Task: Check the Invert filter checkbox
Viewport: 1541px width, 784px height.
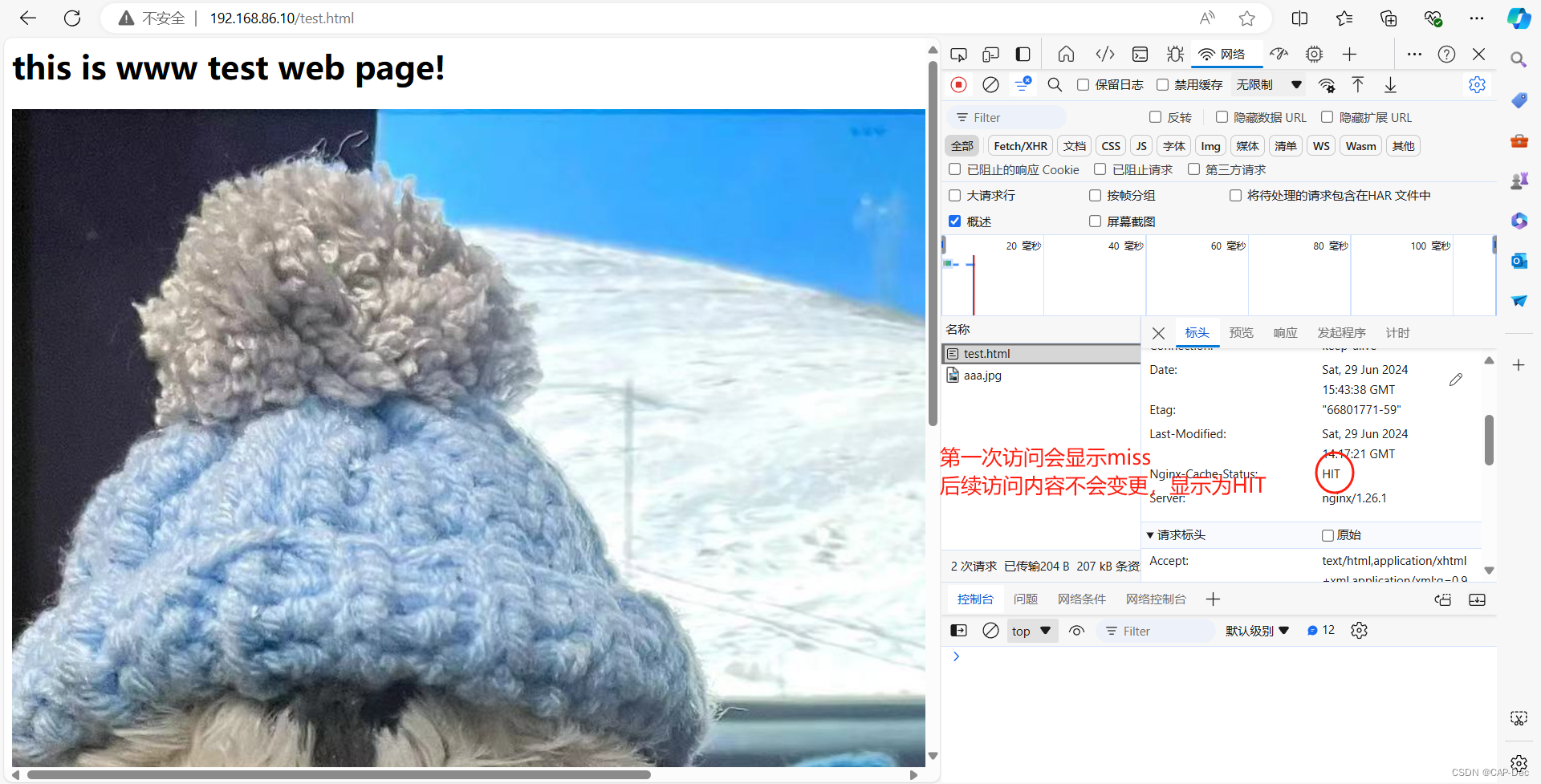Action: point(1155,117)
